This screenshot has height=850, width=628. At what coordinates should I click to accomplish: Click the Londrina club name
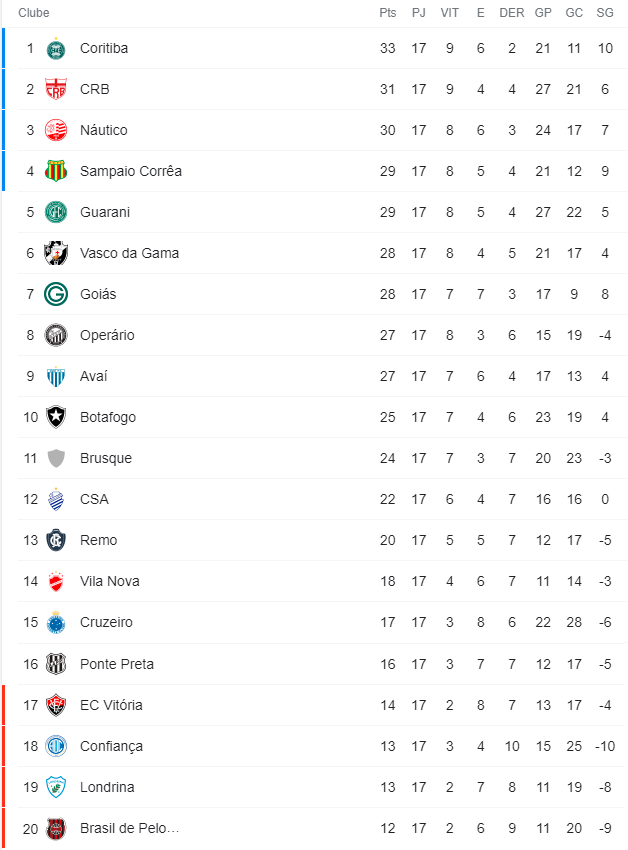[107, 787]
